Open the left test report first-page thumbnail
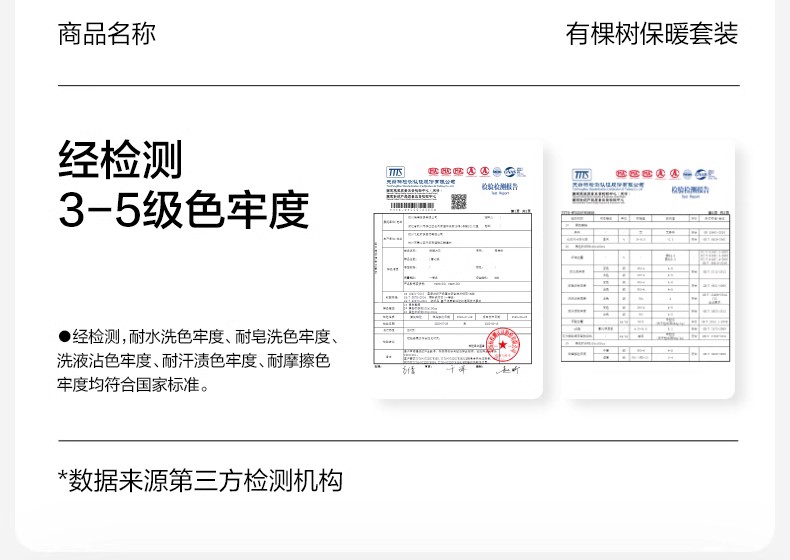790x560 pixels. (457, 269)
